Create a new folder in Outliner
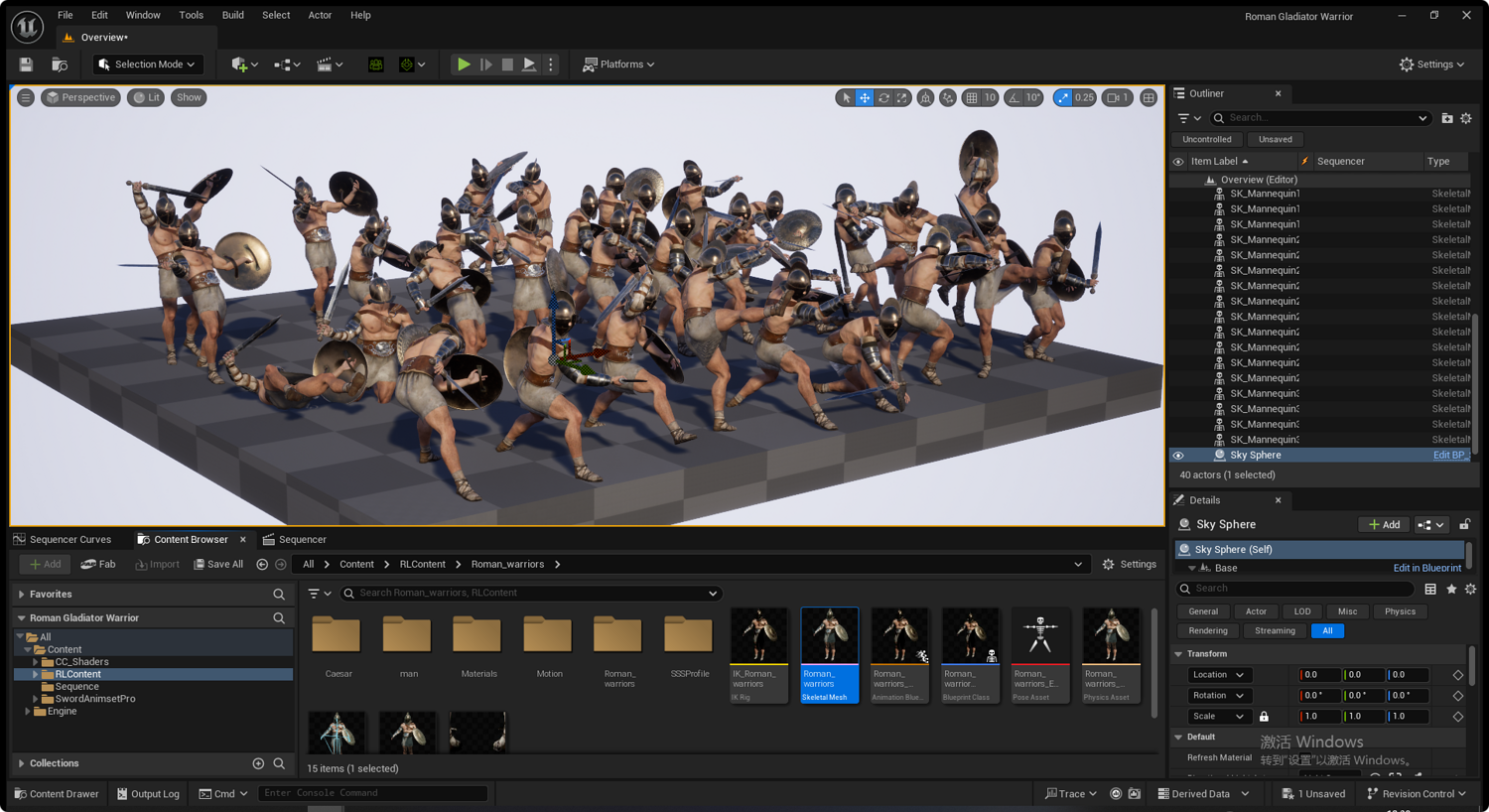 click(x=1447, y=118)
